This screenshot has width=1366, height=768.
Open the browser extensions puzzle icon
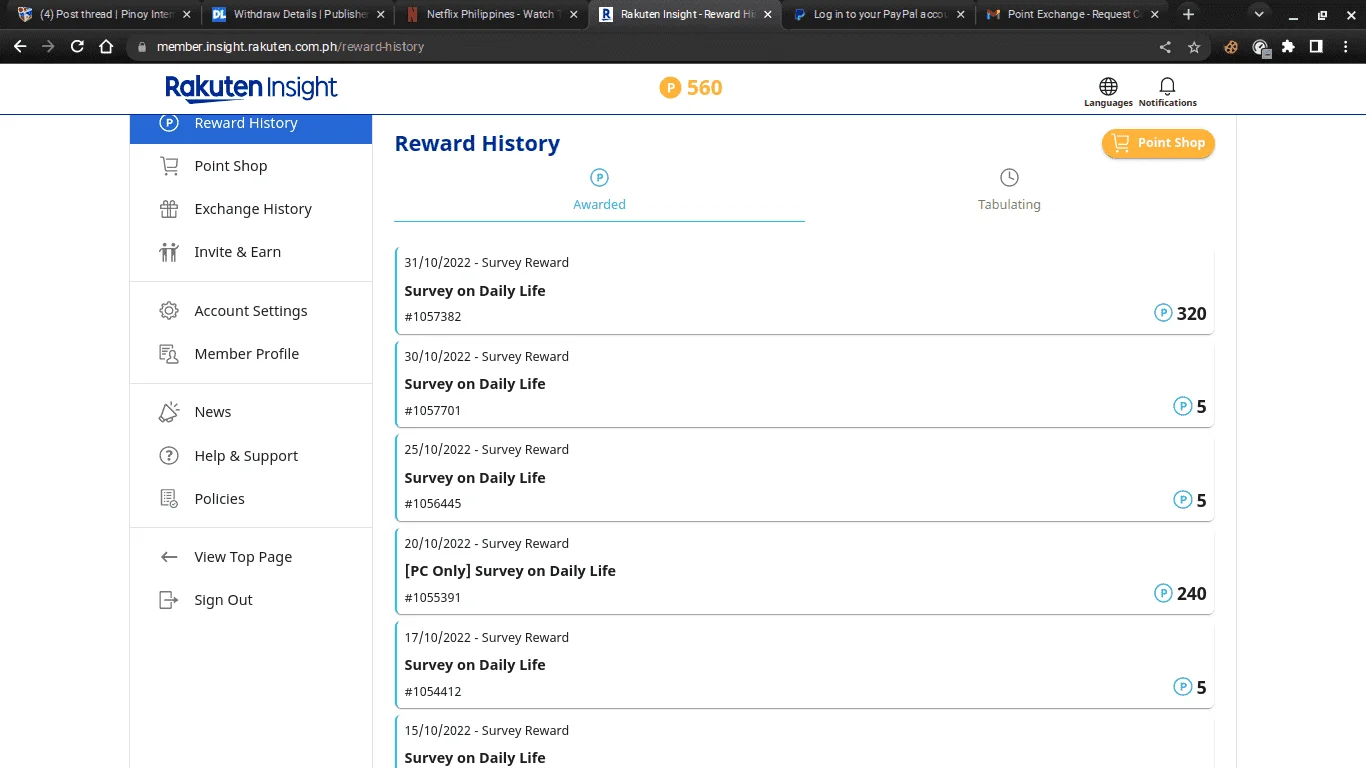pos(1288,47)
